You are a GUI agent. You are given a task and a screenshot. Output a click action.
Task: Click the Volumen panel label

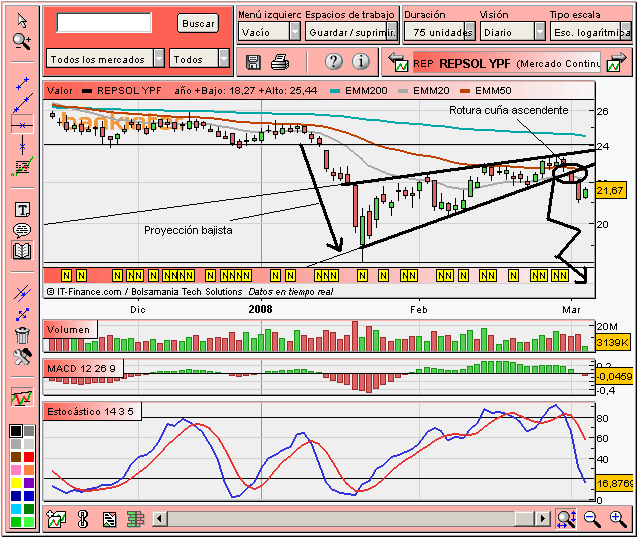click(x=68, y=329)
